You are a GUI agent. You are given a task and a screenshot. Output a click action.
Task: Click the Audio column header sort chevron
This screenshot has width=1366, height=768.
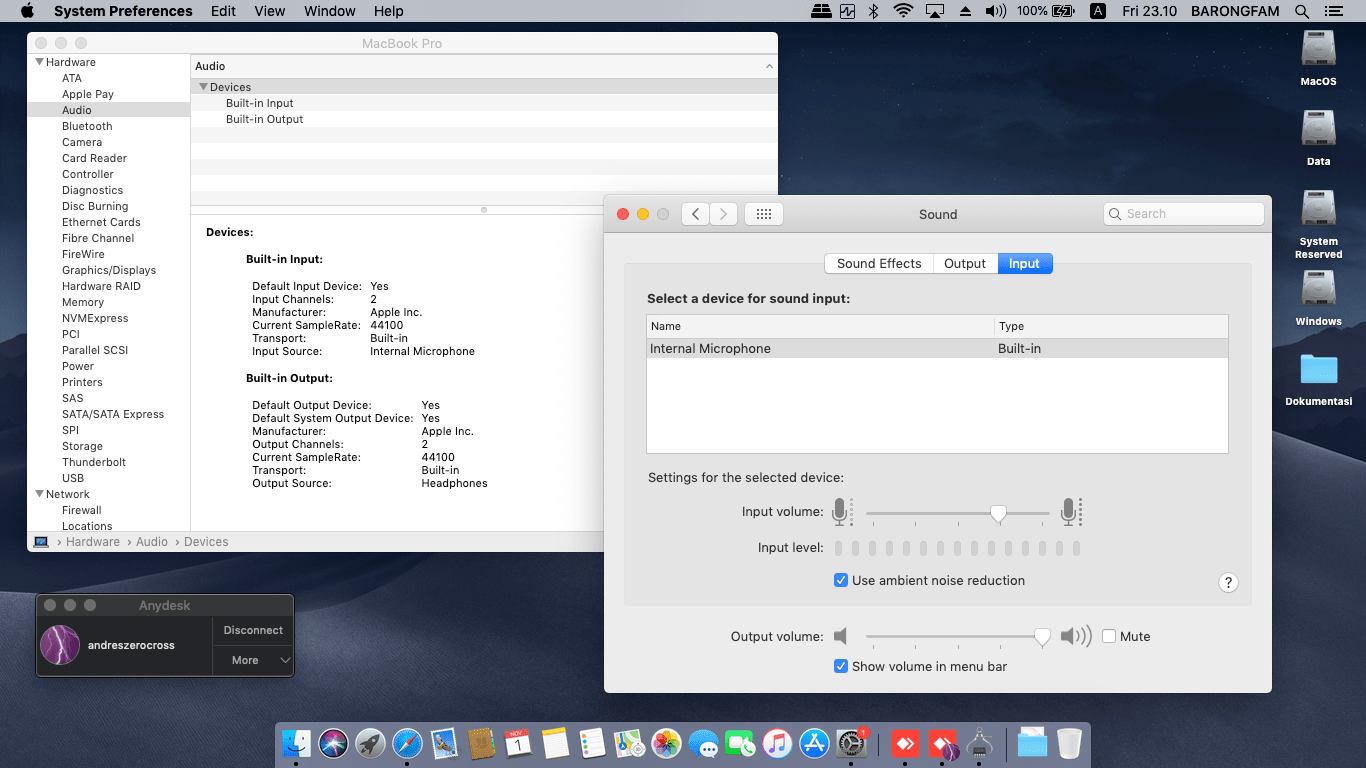click(x=769, y=66)
